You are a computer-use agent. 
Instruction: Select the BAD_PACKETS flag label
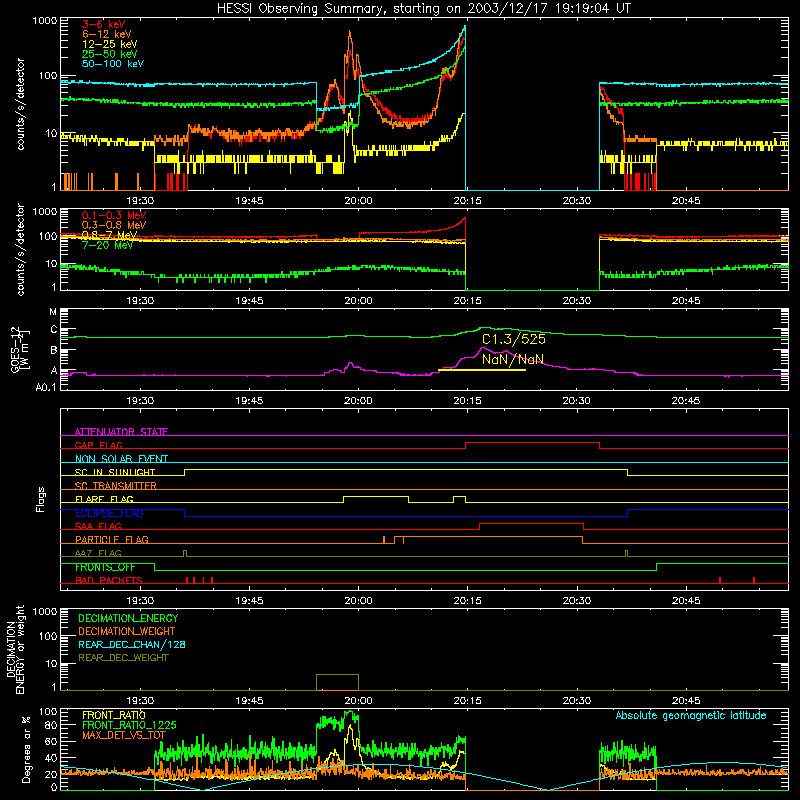click(x=109, y=580)
